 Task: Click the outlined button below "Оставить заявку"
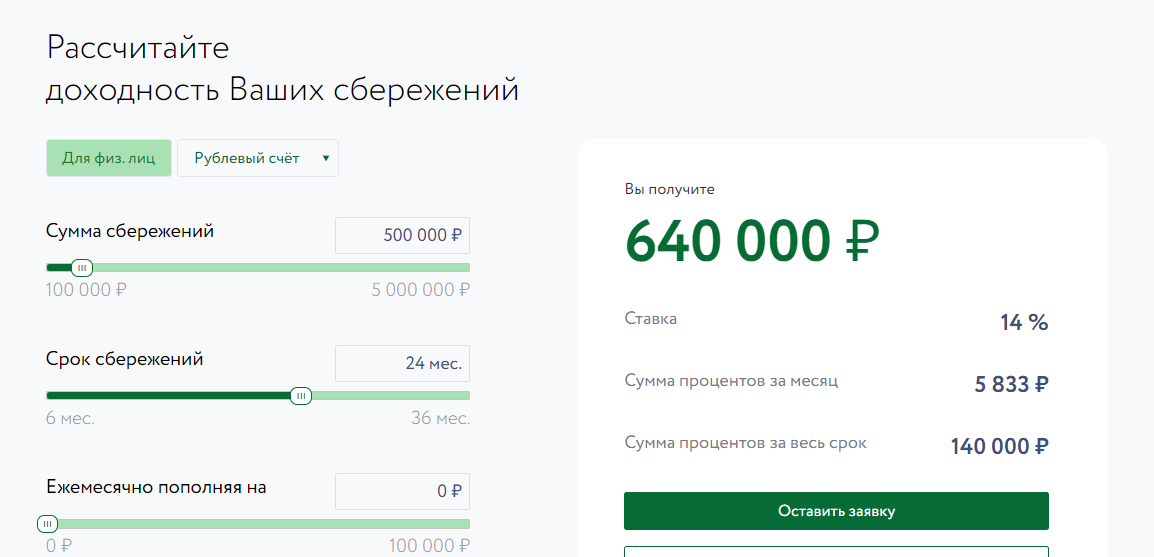(x=836, y=551)
